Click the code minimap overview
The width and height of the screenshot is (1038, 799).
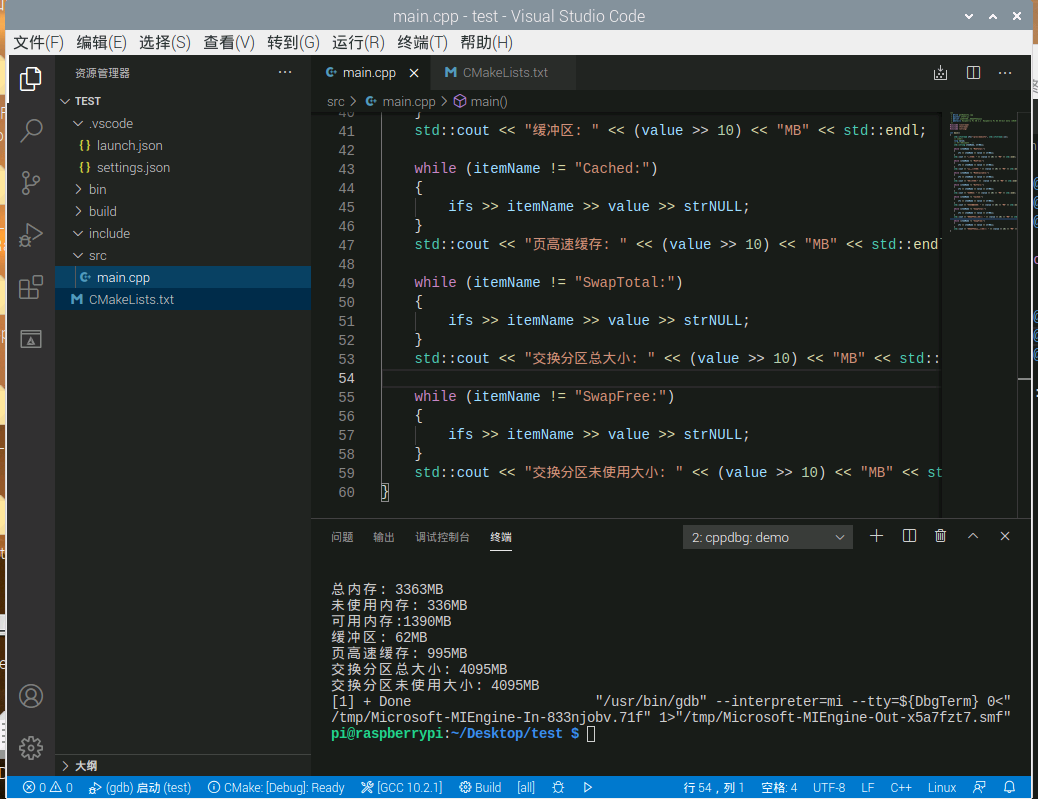(x=983, y=172)
